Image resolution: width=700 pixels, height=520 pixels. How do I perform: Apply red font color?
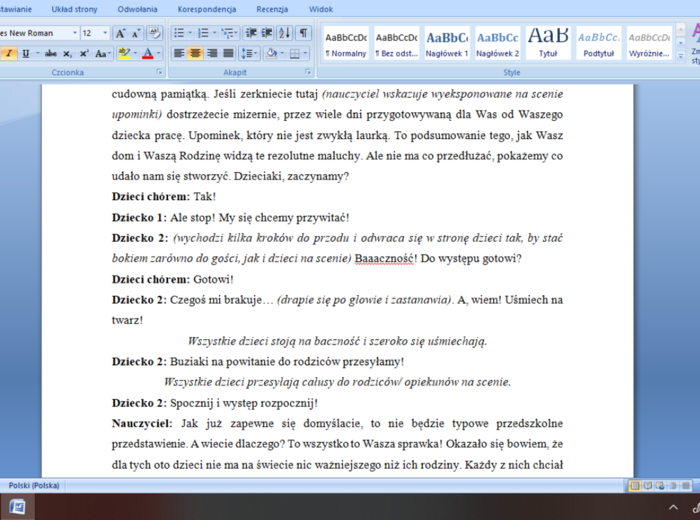[x=148, y=53]
